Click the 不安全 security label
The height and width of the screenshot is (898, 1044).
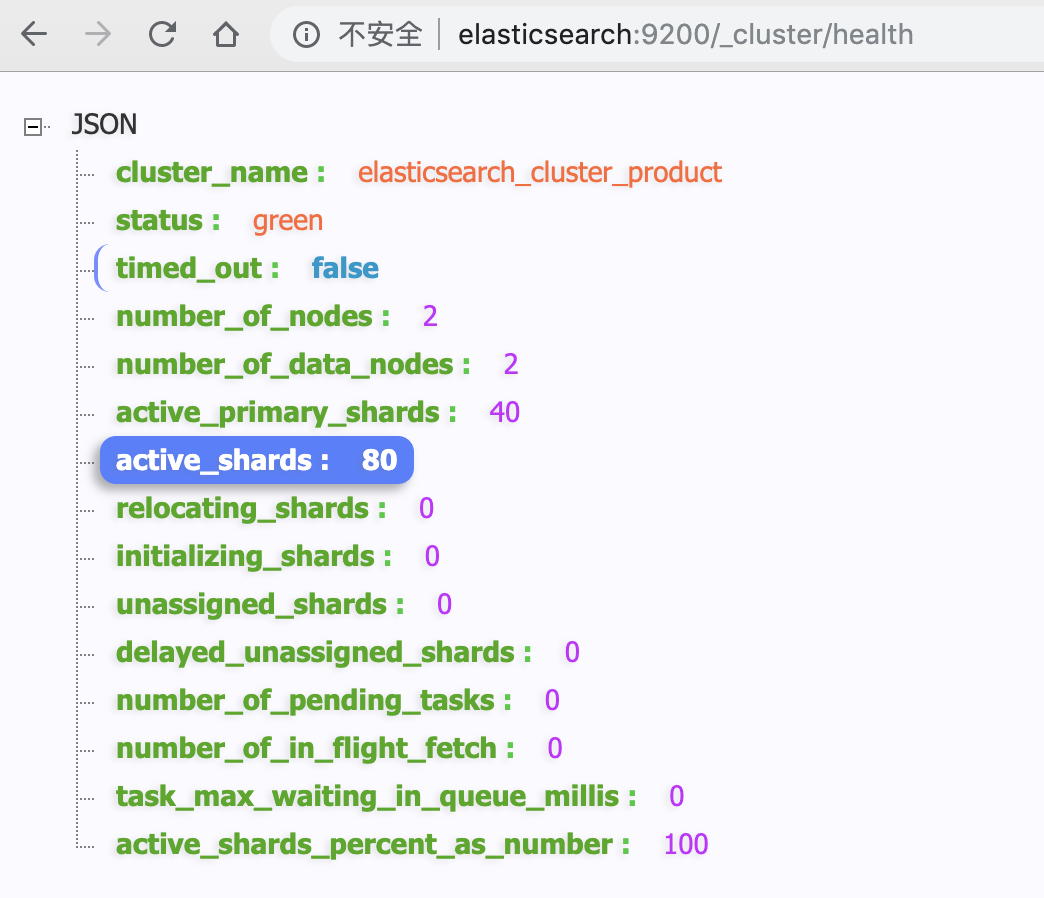pos(380,34)
